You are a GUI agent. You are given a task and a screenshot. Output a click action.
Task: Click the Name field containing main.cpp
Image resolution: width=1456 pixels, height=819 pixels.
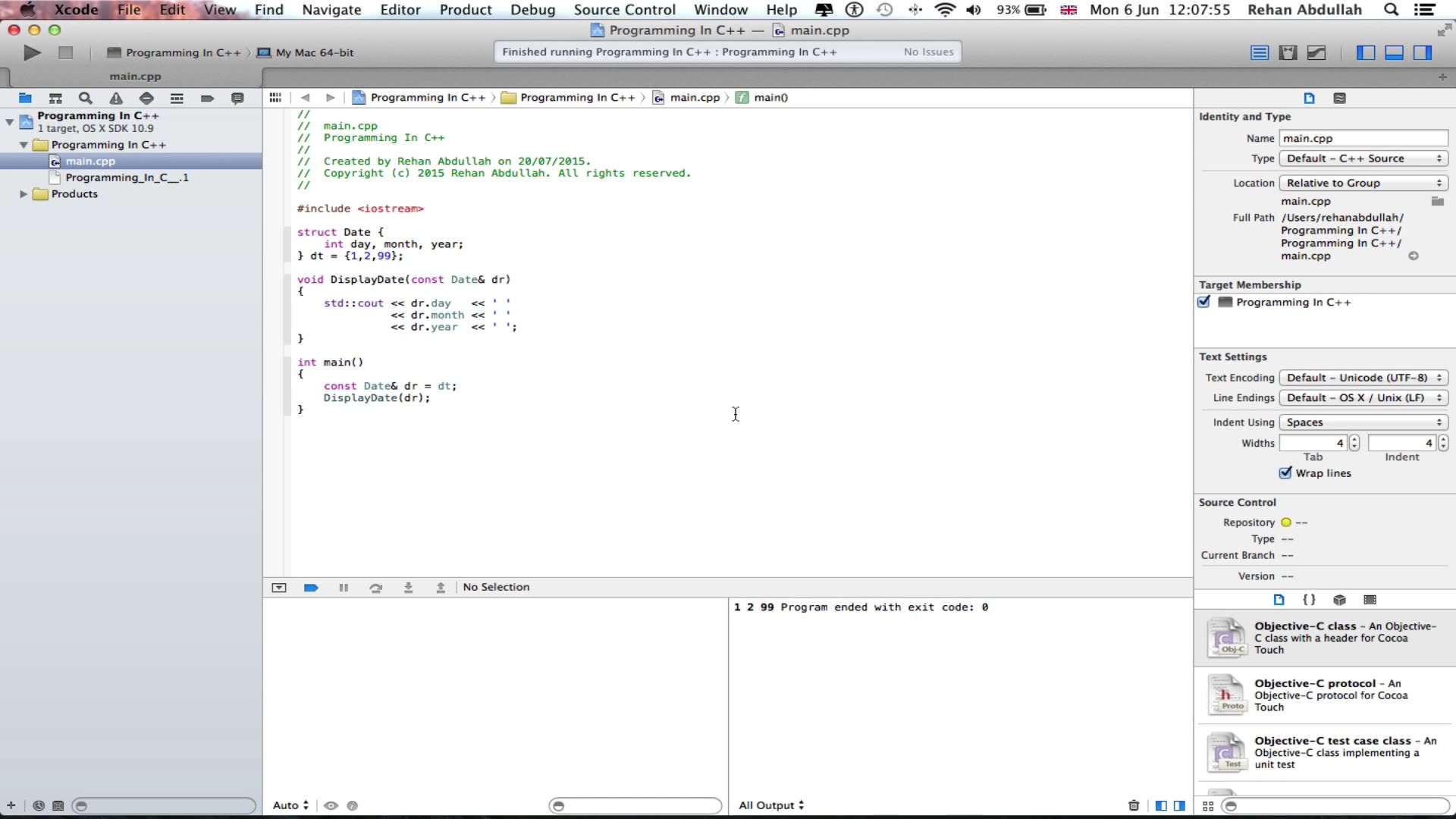[x=1363, y=138]
